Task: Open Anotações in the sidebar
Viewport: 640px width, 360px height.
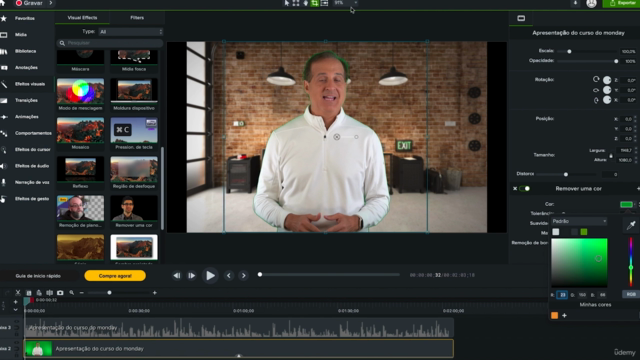Action: [x=27, y=67]
